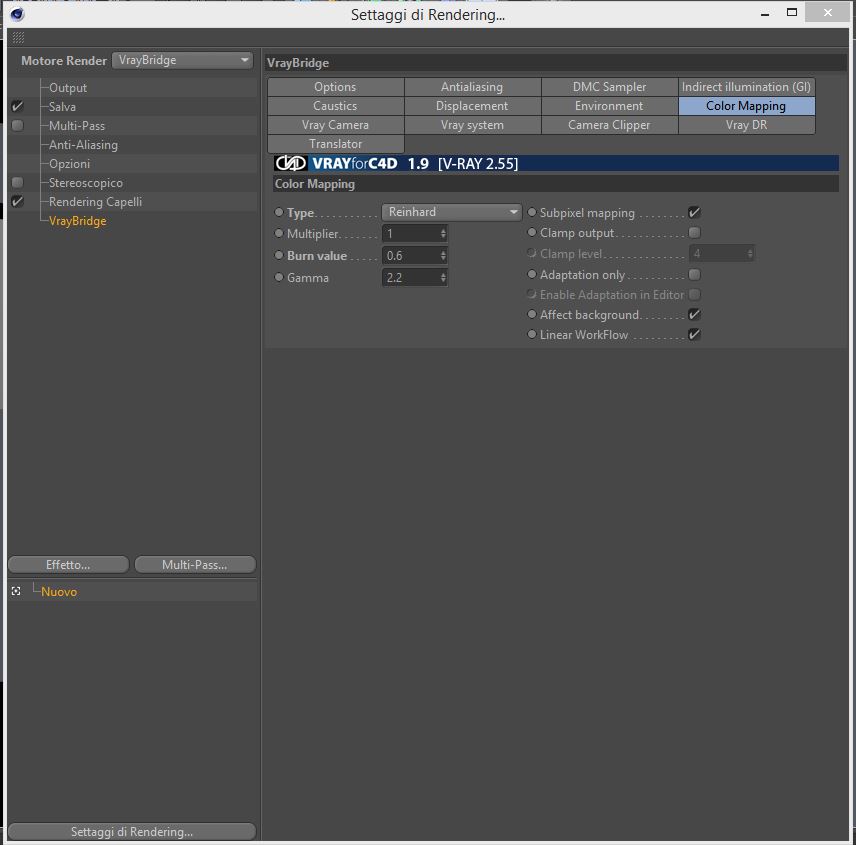The width and height of the screenshot is (856, 845).
Task: Click the dotted grip handle below title bar
Action: 18,37
